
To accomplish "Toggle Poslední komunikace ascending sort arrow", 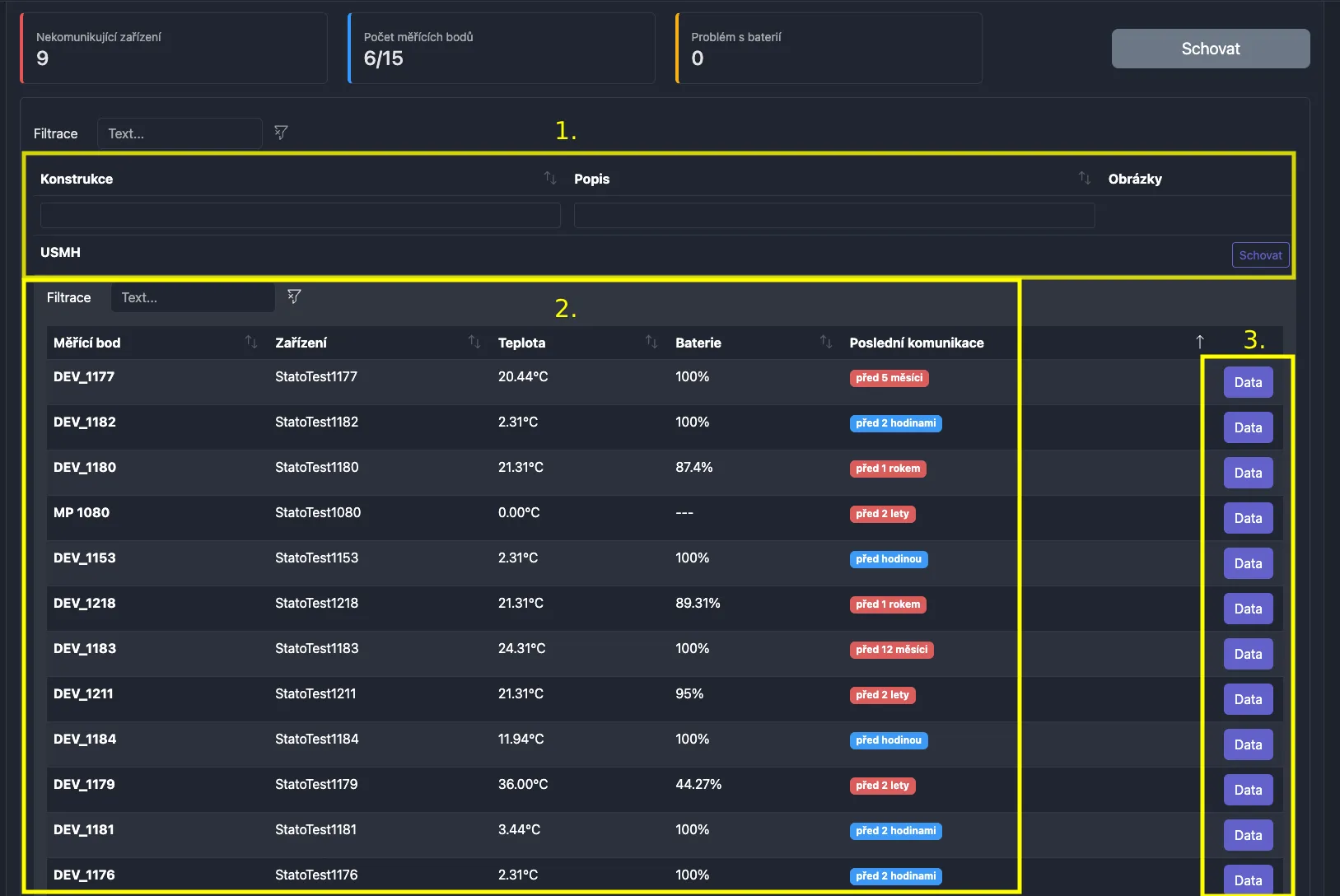I will click(x=1199, y=342).
